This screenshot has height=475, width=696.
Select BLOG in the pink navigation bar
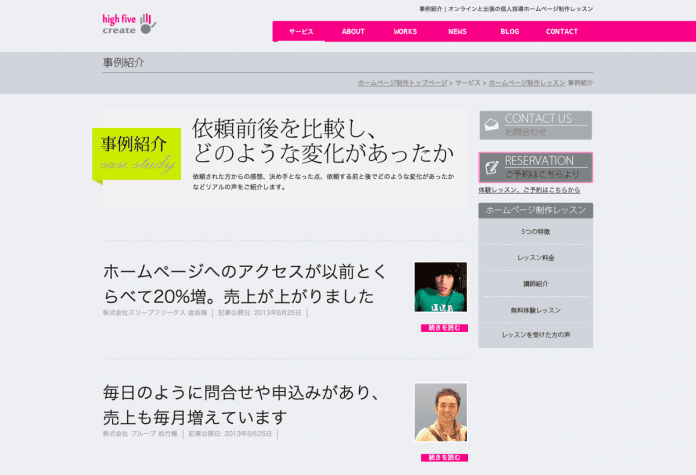[510, 32]
